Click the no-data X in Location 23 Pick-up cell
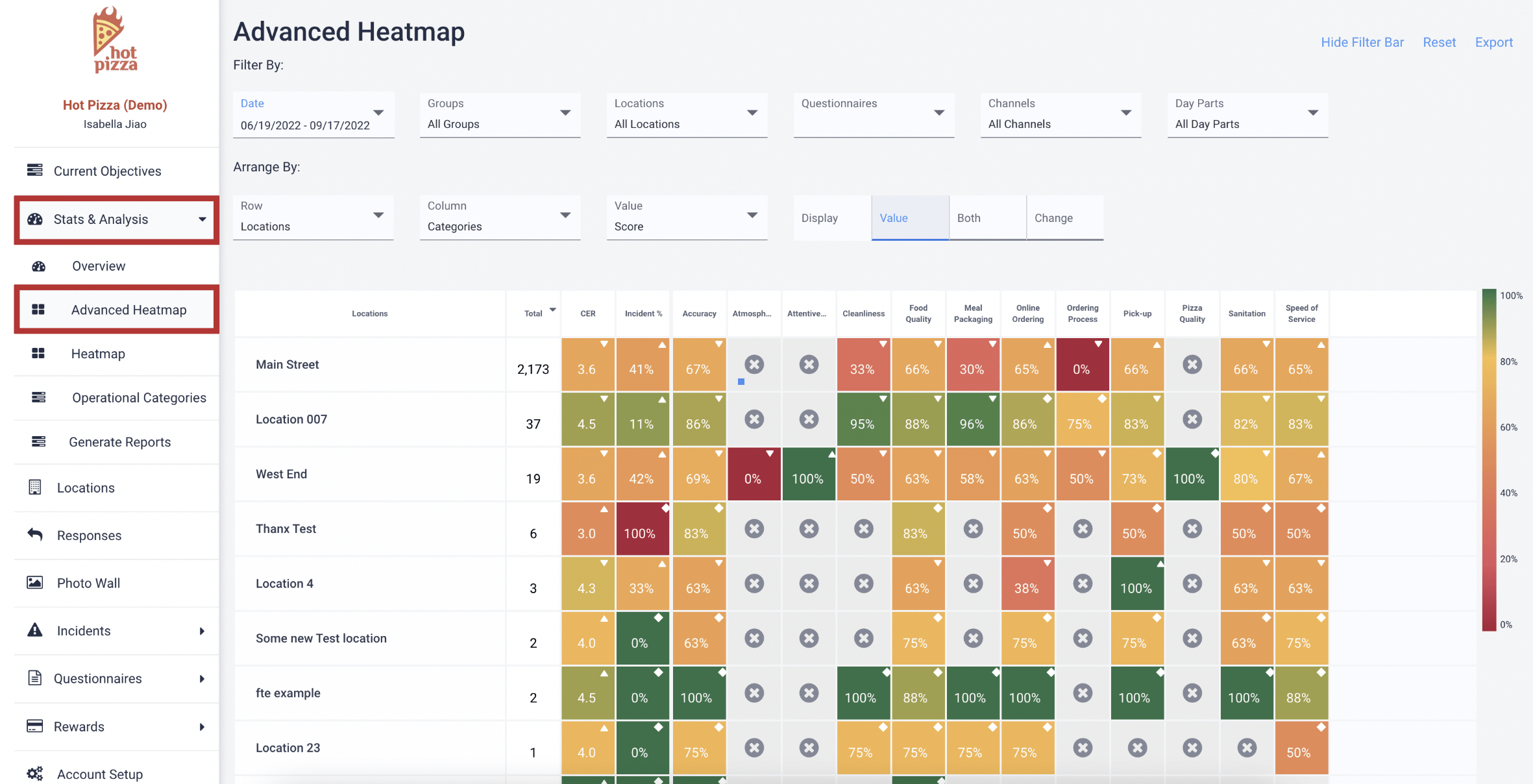Screen dimensions: 1533x784 click(x=1137, y=748)
